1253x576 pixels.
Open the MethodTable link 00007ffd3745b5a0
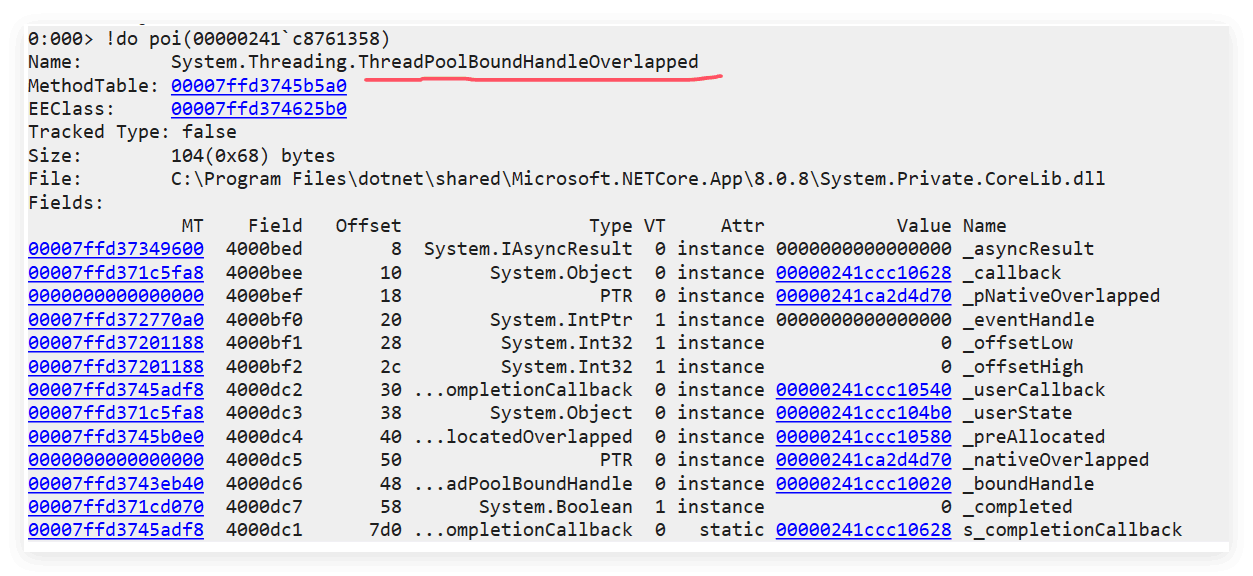(259, 86)
